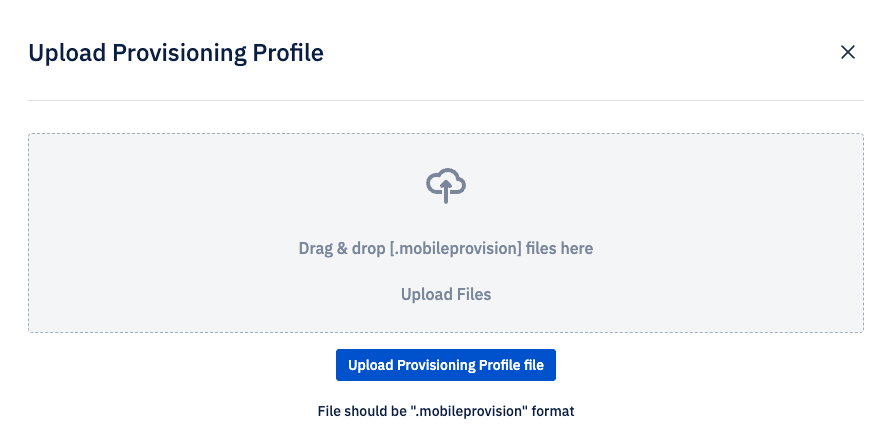Click the divider line below the dialog title

pyautogui.click(x=446, y=100)
